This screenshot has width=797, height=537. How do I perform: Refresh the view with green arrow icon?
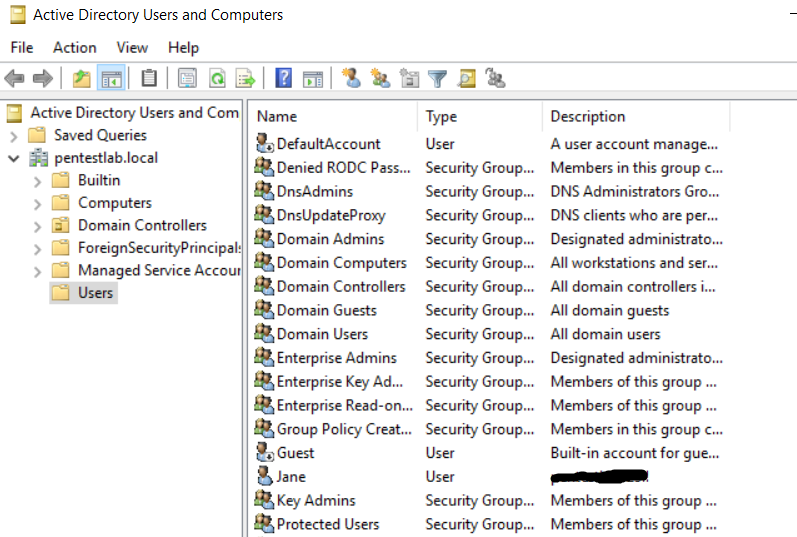[x=217, y=79]
